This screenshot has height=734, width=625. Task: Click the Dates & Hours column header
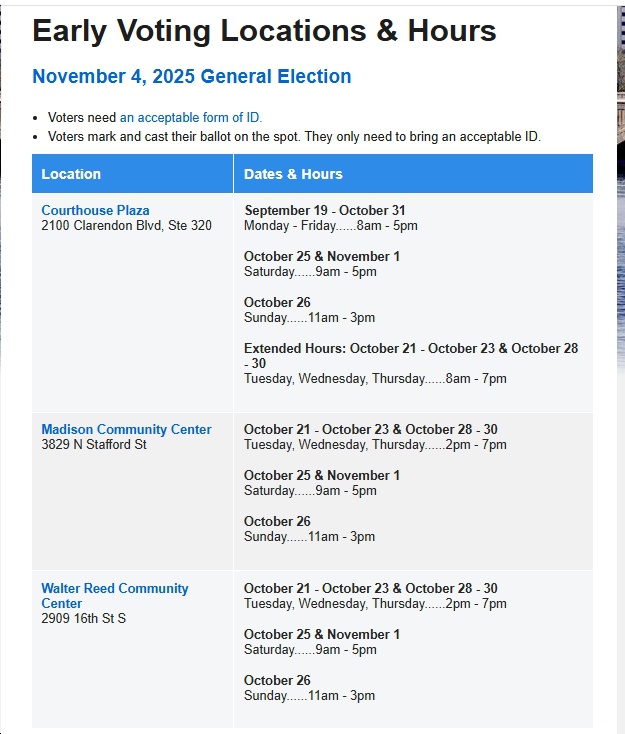(x=293, y=174)
